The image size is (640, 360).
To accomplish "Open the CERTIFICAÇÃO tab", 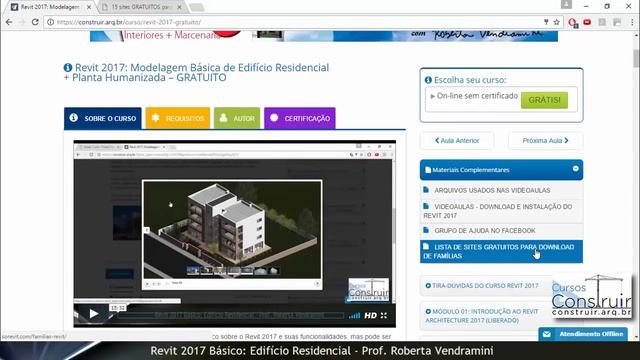I will coord(300,118).
